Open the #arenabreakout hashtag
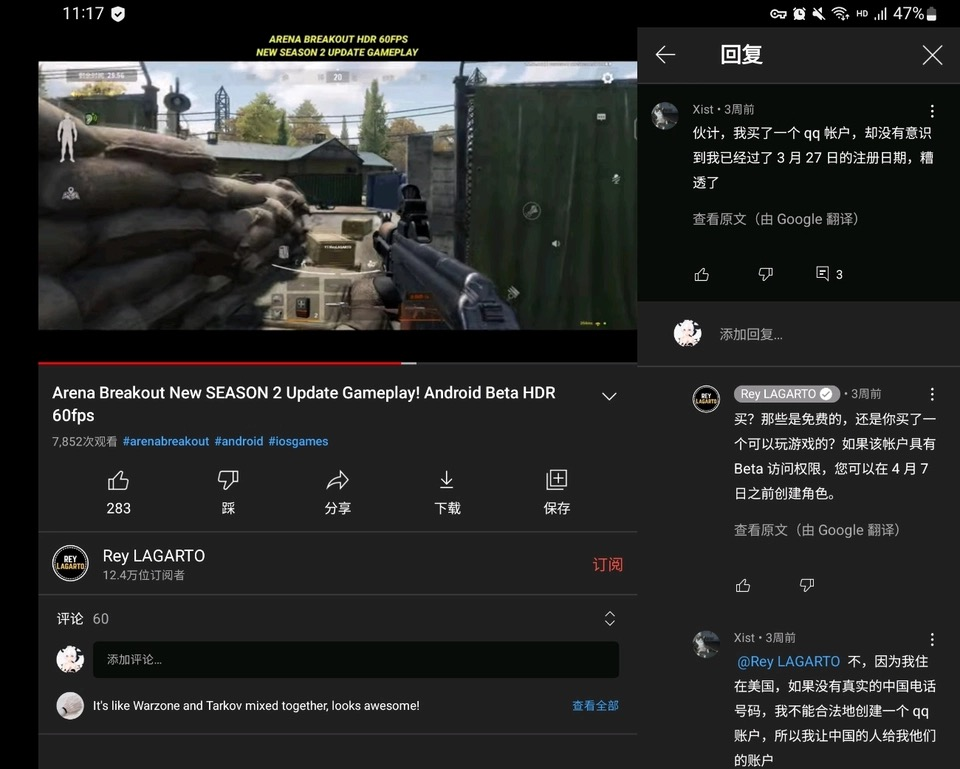This screenshot has height=769, width=960. pyautogui.click(x=166, y=441)
